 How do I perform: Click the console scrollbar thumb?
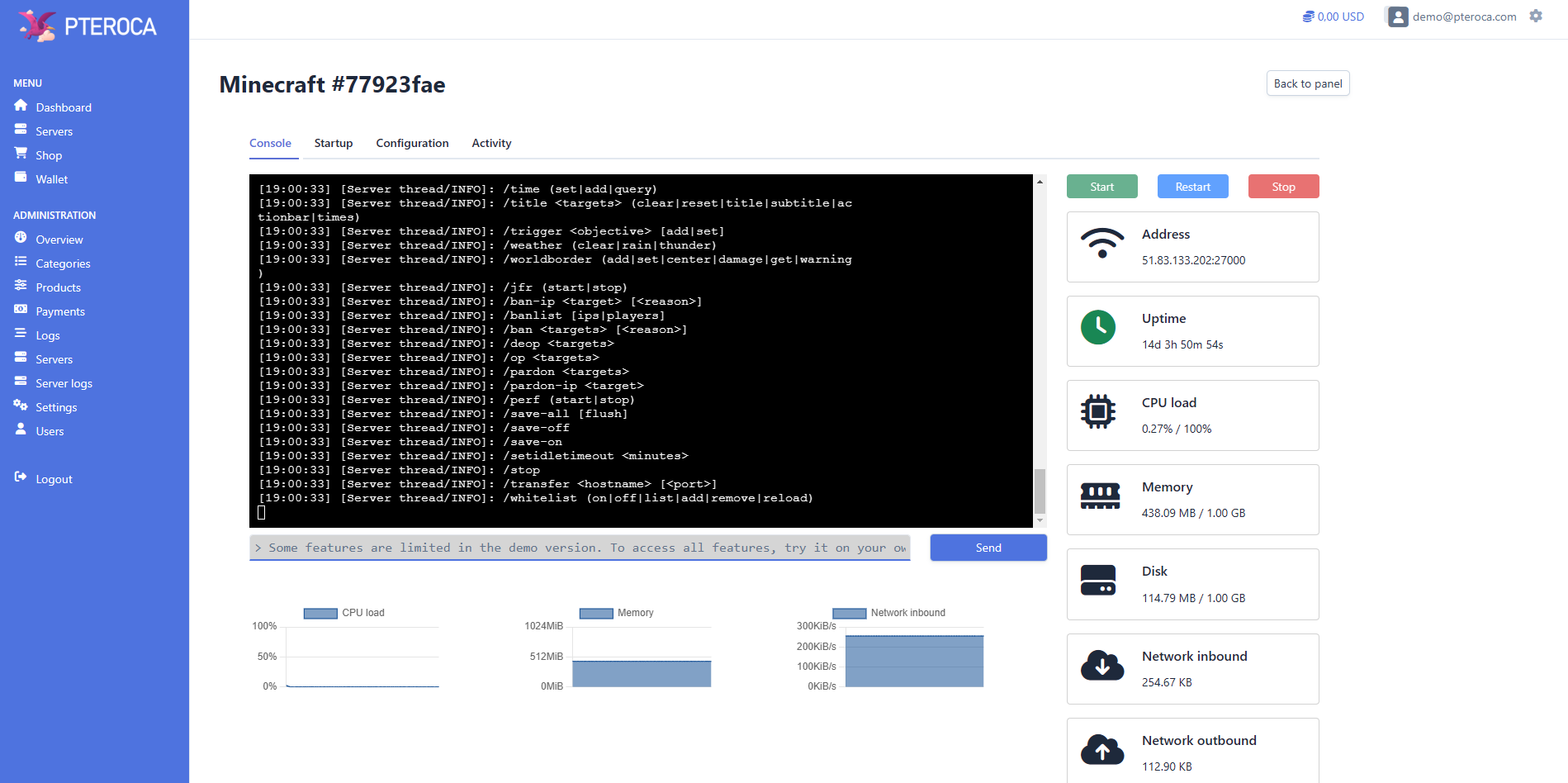tap(1040, 491)
